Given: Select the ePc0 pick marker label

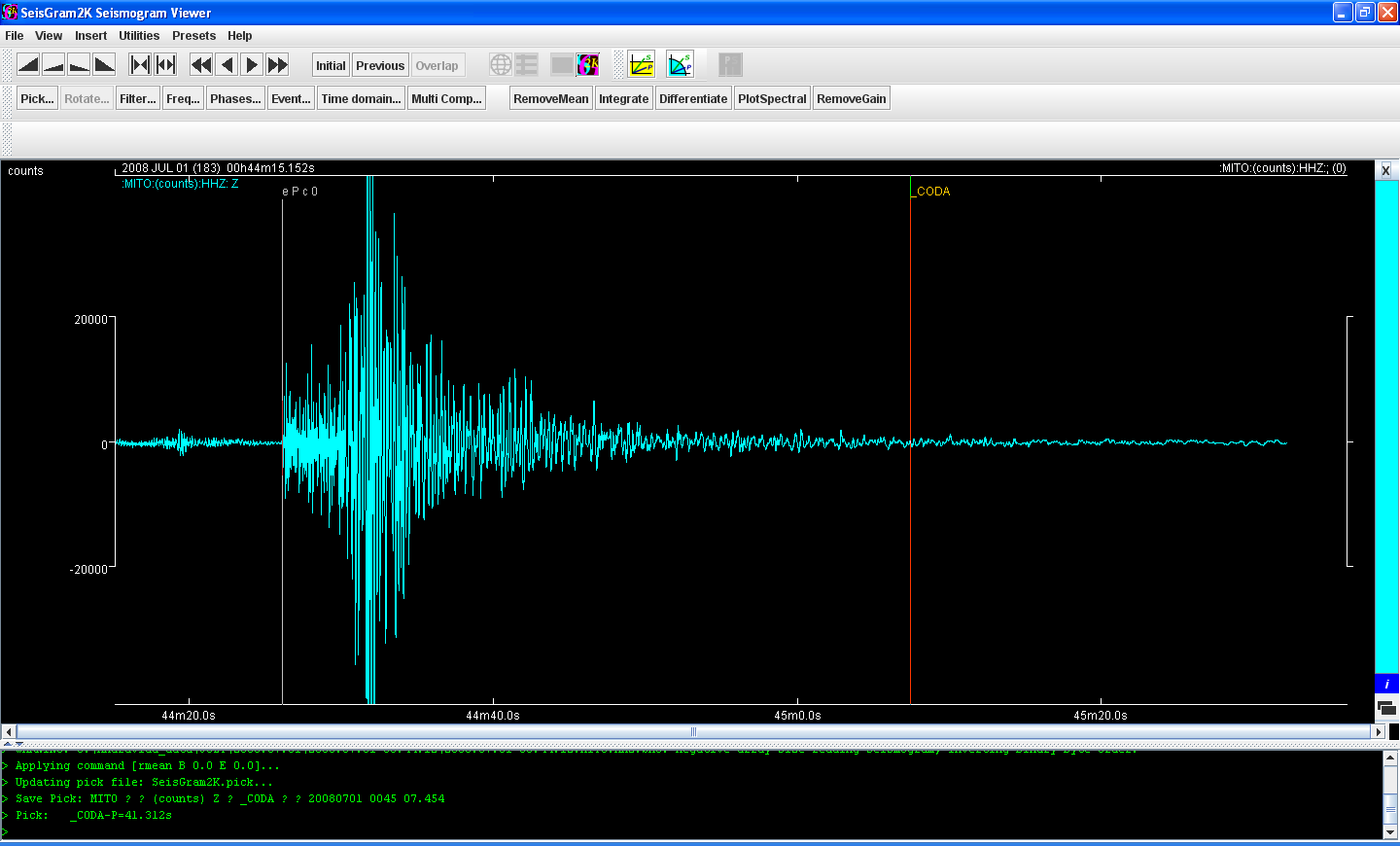Looking at the screenshot, I should click(299, 192).
